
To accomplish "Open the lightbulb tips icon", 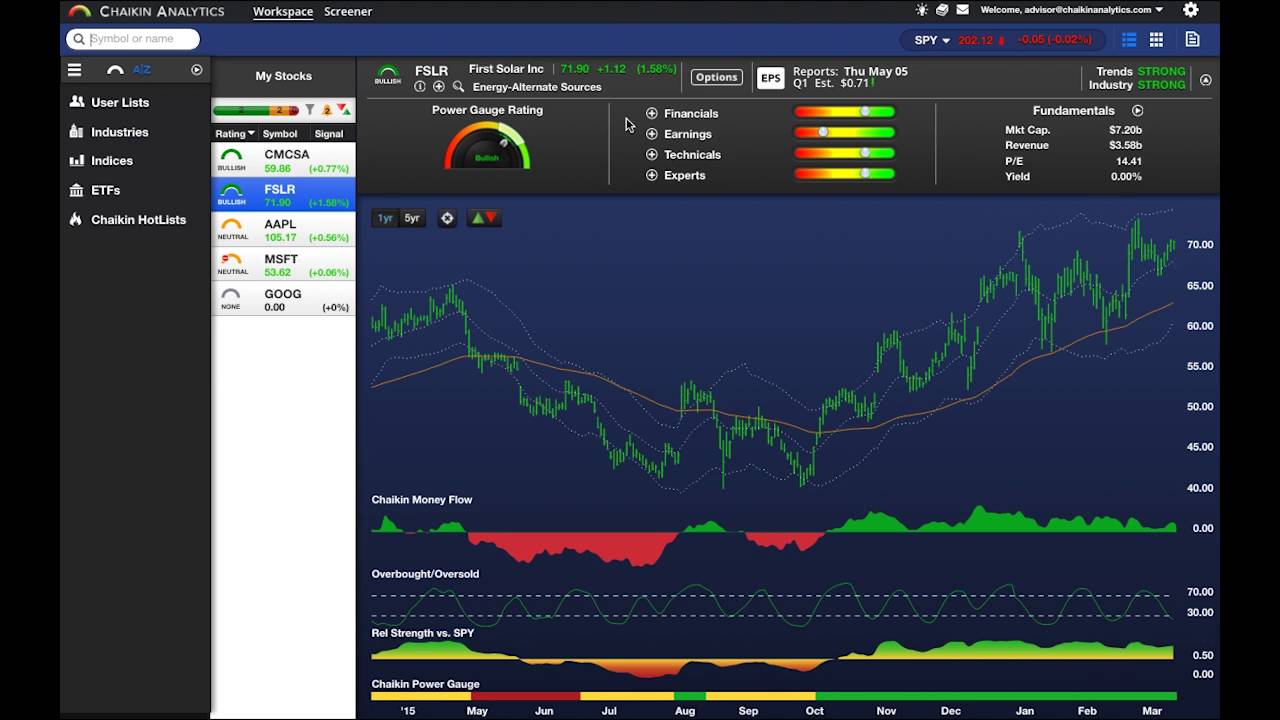I will click(921, 10).
